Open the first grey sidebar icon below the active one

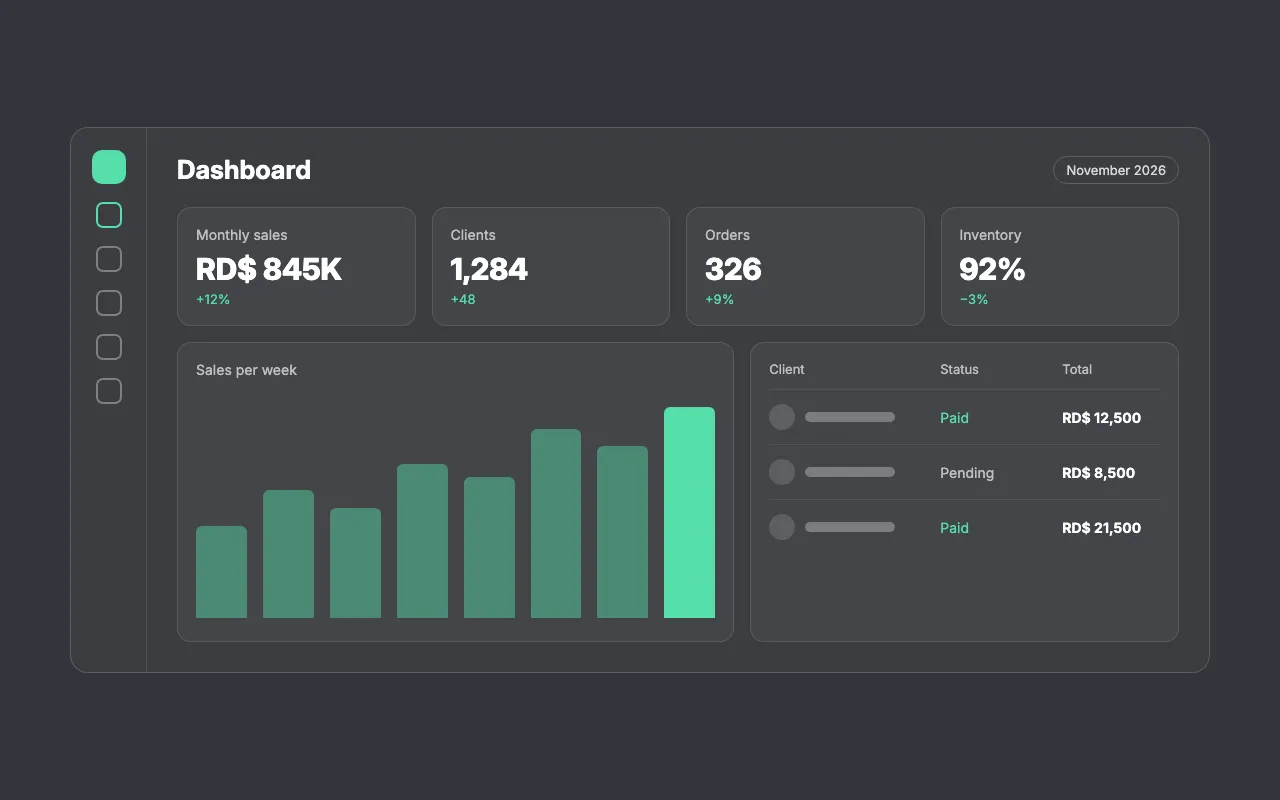(x=109, y=259)
